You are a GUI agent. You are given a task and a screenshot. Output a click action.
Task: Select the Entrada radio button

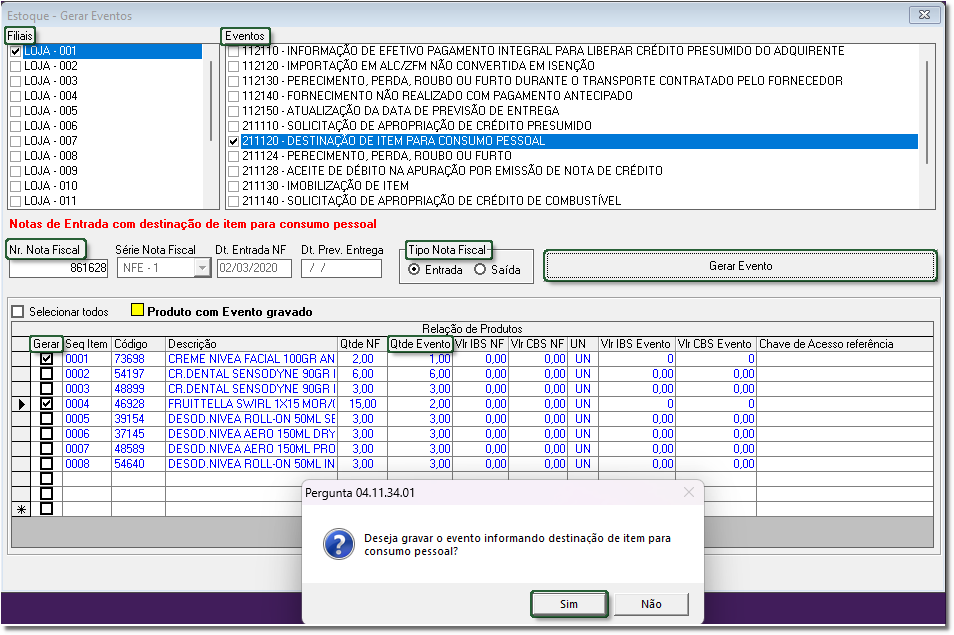click(x=414, y=269)
